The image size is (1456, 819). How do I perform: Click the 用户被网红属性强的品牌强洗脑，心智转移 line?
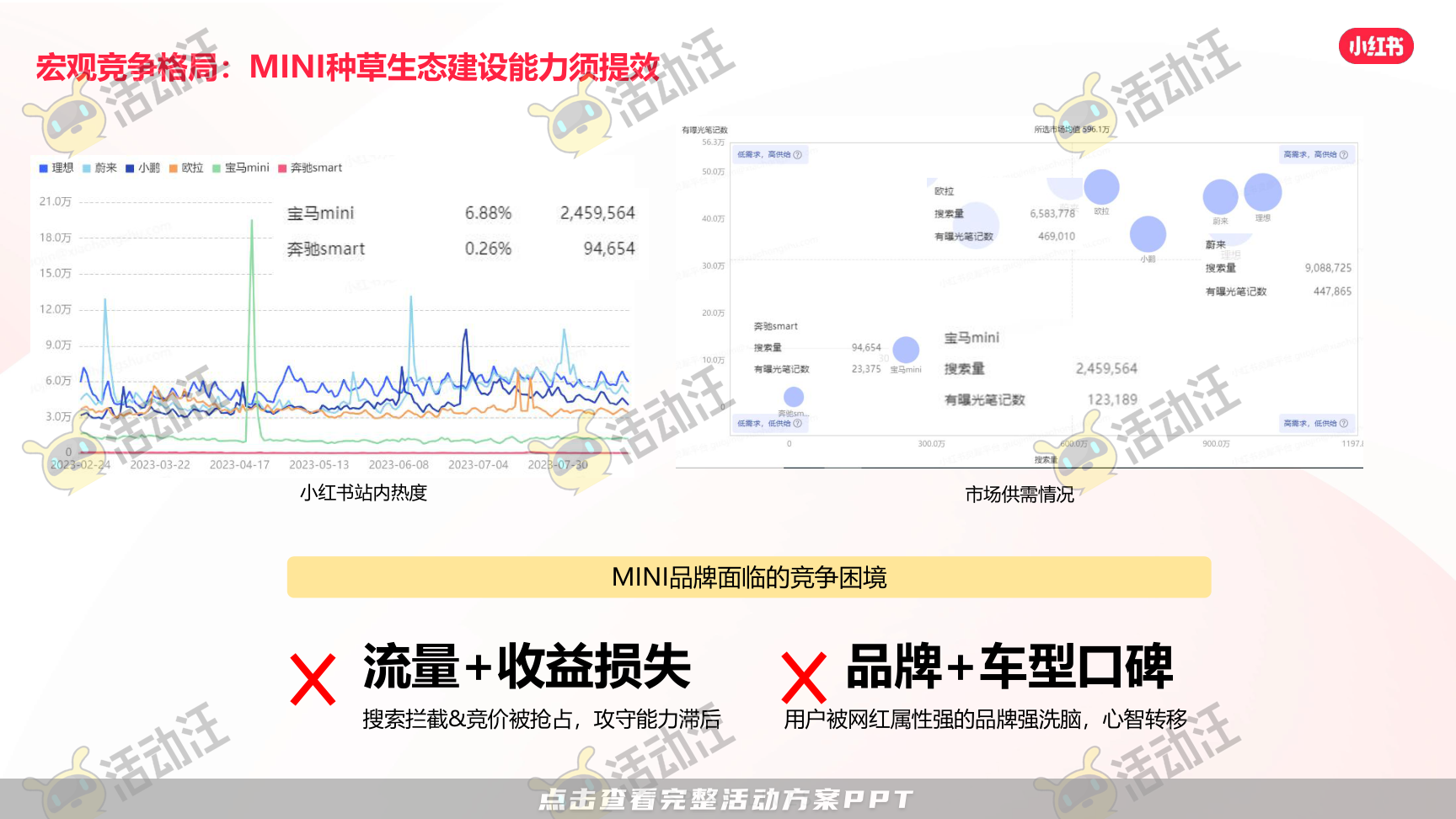click(986, 719)
